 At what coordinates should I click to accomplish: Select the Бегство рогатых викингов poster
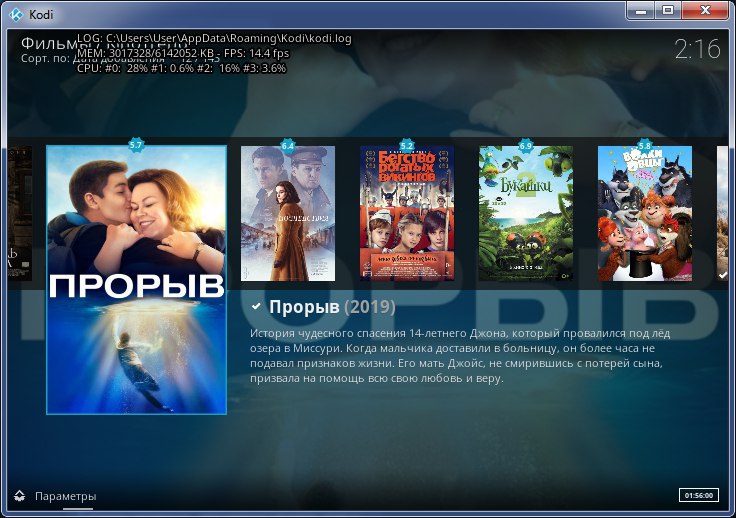pos(407,213)
